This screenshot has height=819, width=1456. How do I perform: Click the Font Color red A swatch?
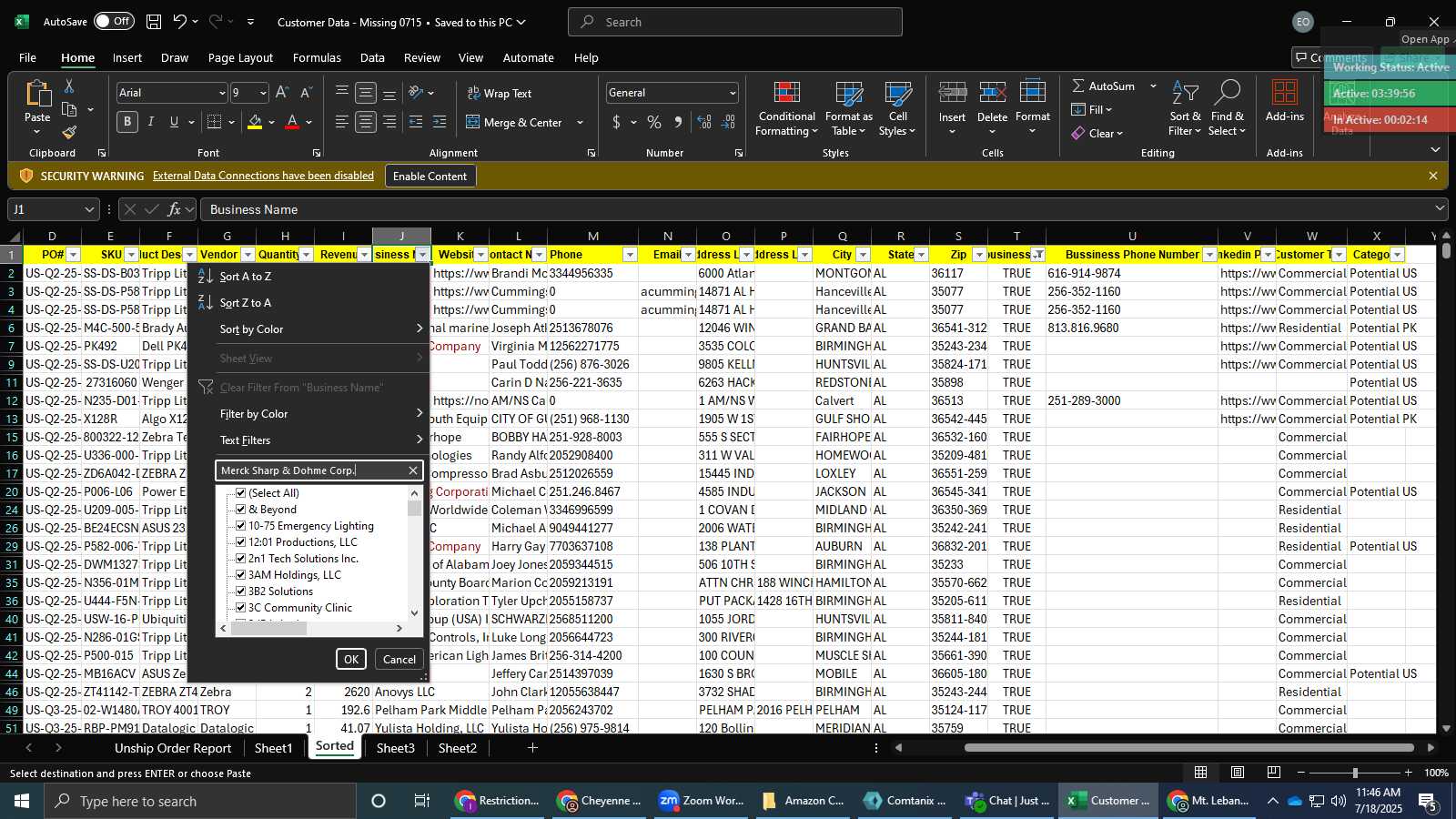(292, 122)
